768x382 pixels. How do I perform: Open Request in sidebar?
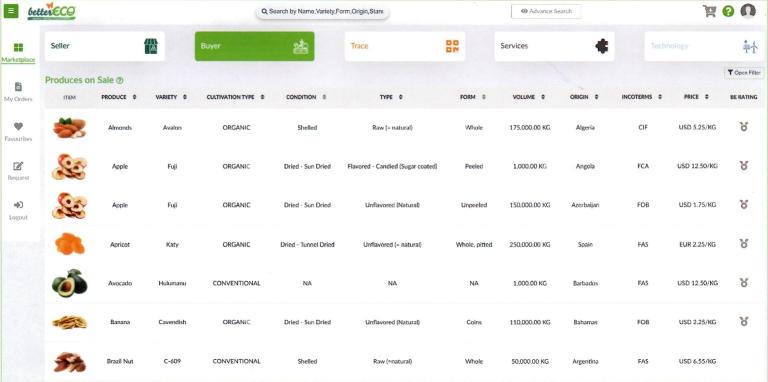pyautogui.click(x=18, y=171)
